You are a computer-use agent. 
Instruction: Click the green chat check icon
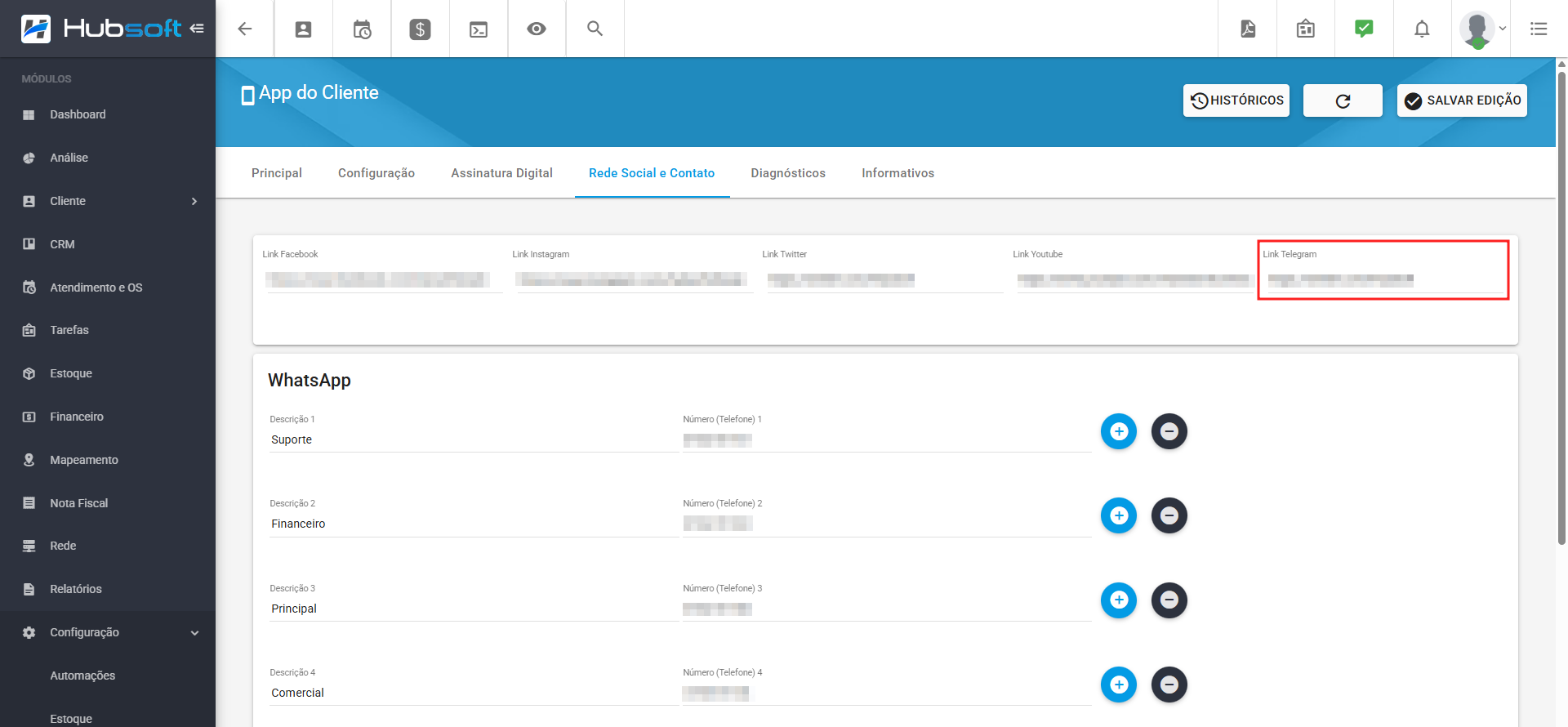[1364, 29]
